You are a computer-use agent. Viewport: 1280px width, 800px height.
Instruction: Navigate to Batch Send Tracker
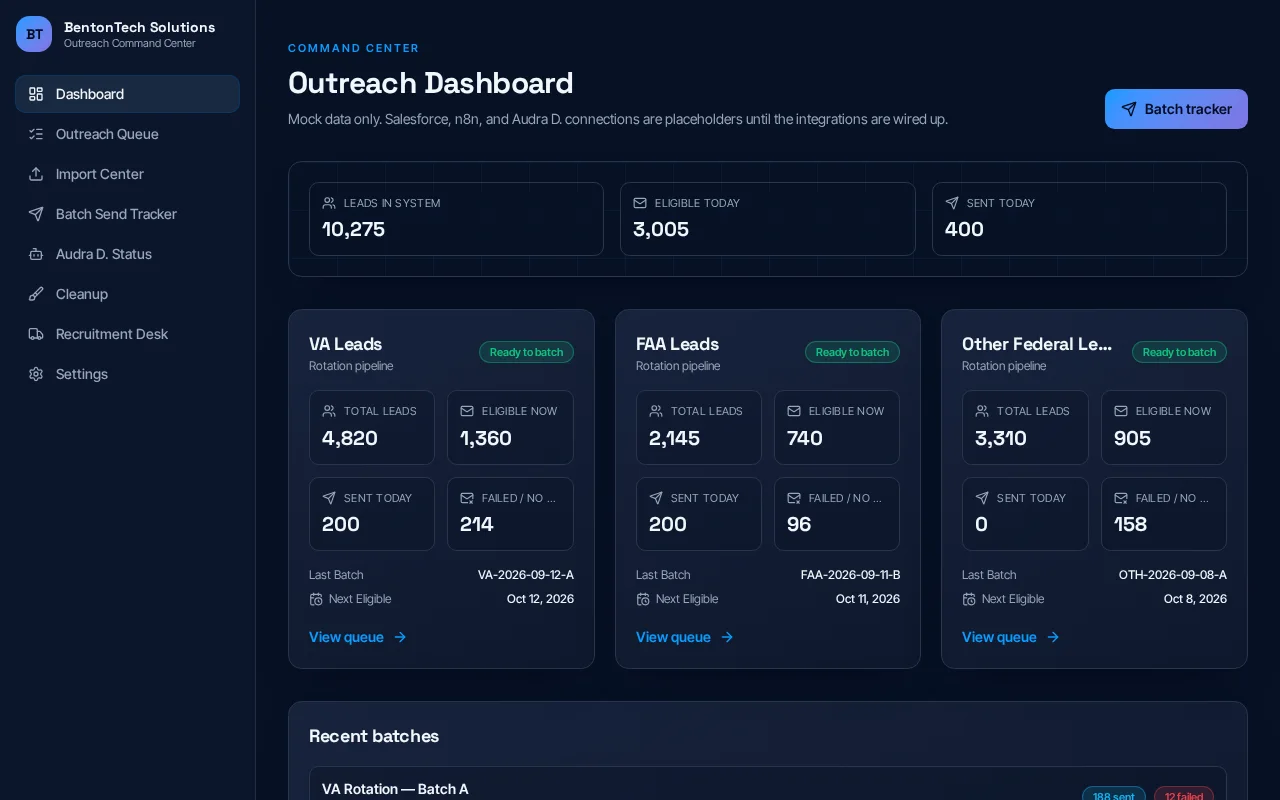coord(127,214)
